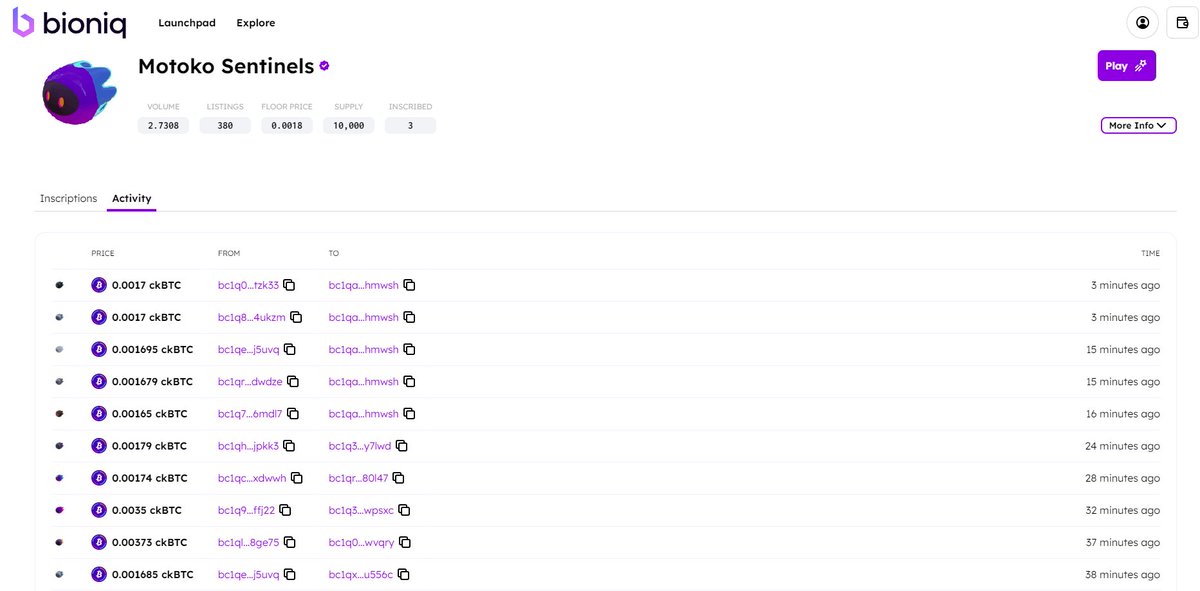Image resolution: width=1200 pixels, height=591 pixels.
Task: Copy the bc1qx...u556c to address
Action: [403, 574]
